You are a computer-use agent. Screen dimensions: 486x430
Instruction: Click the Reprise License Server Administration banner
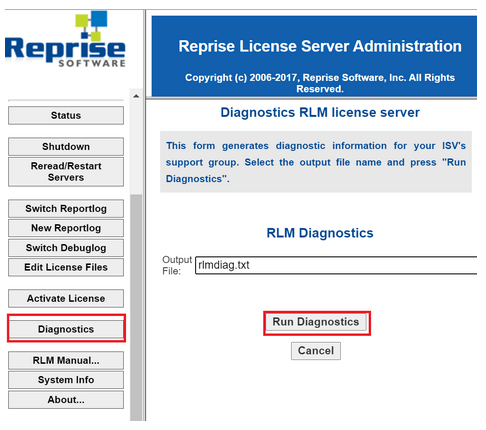(314, 56)
